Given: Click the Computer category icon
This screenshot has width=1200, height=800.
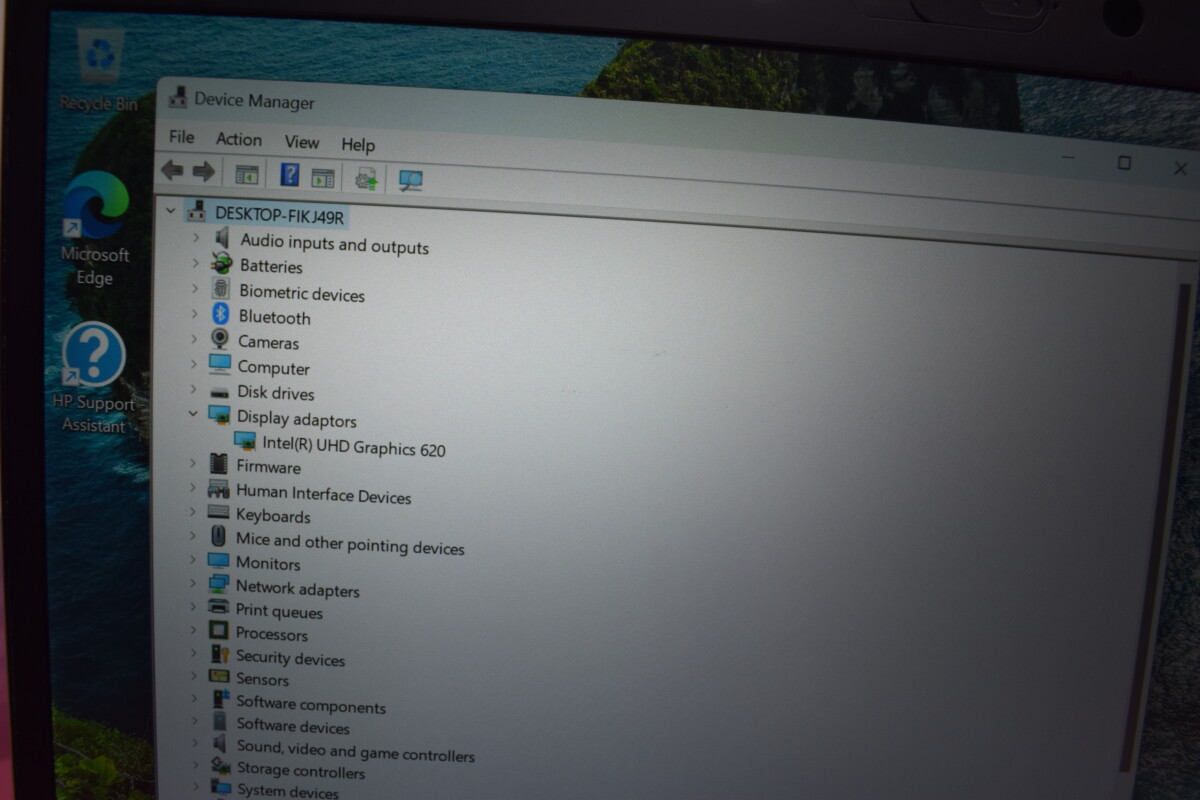Looking at the screenshot, I should tap(220, 365).
